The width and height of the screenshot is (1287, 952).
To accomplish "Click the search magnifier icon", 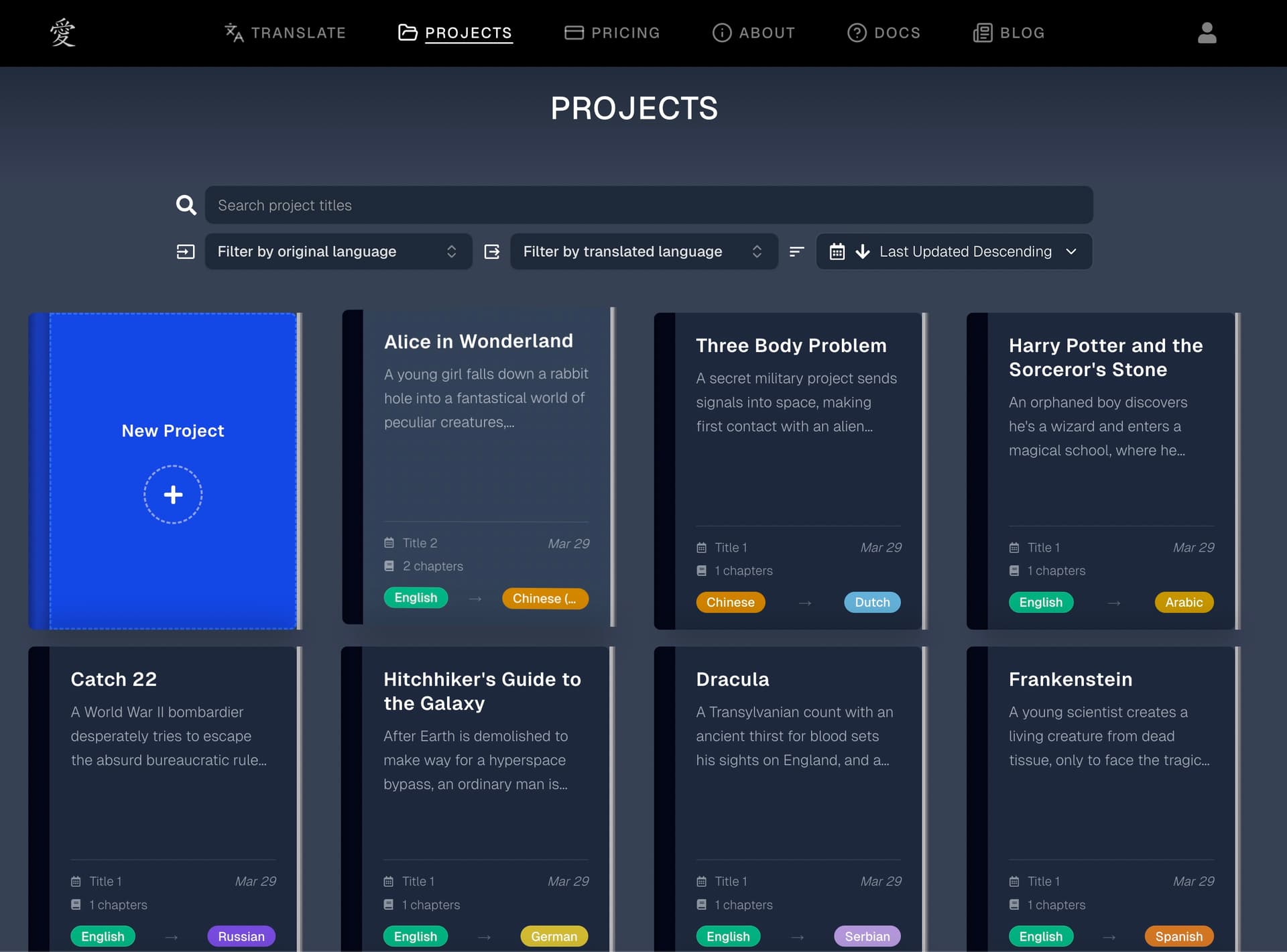I will pyautogui.click(x=186, y=205).
